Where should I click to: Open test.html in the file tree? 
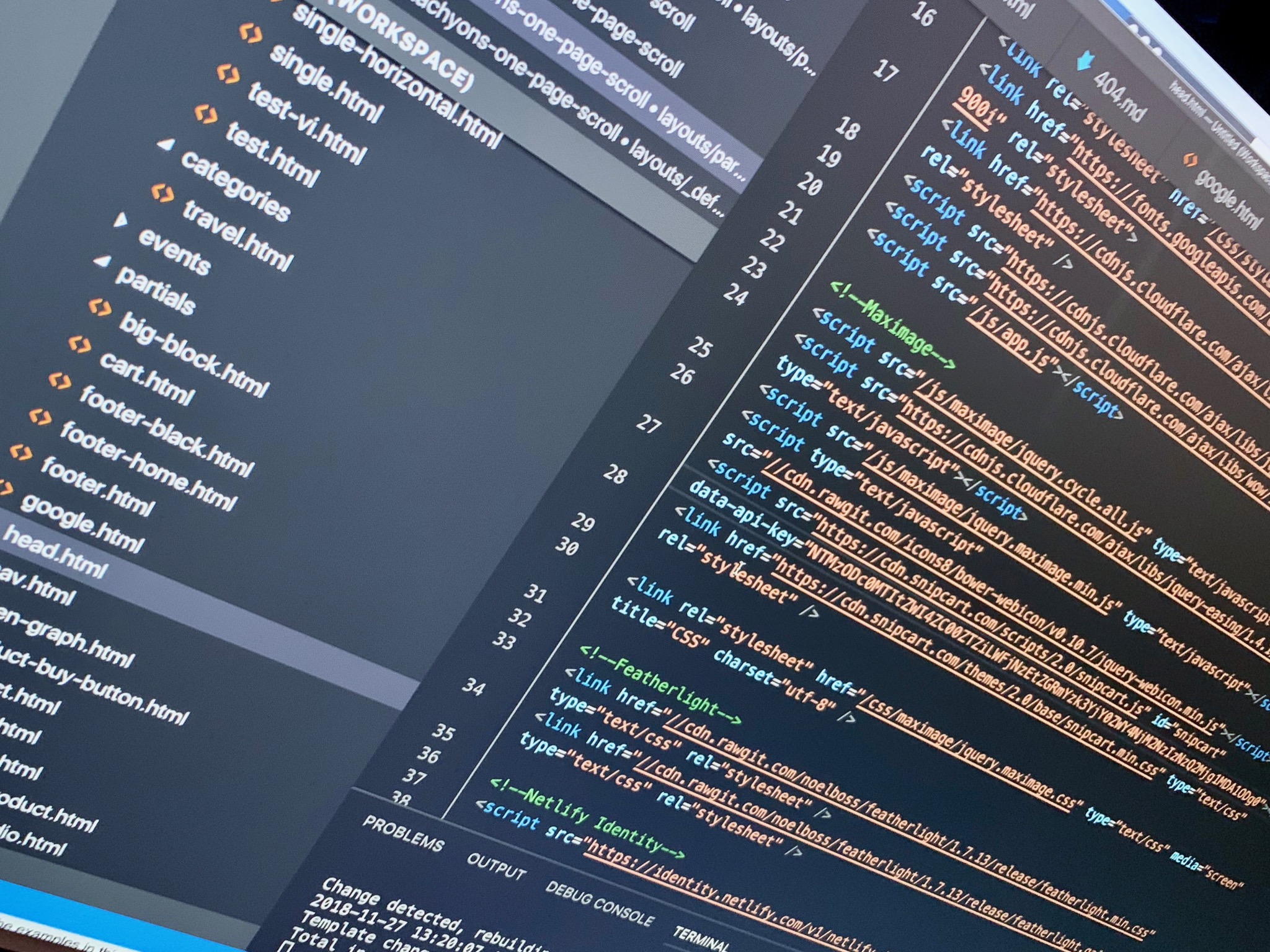pos(273,154)
